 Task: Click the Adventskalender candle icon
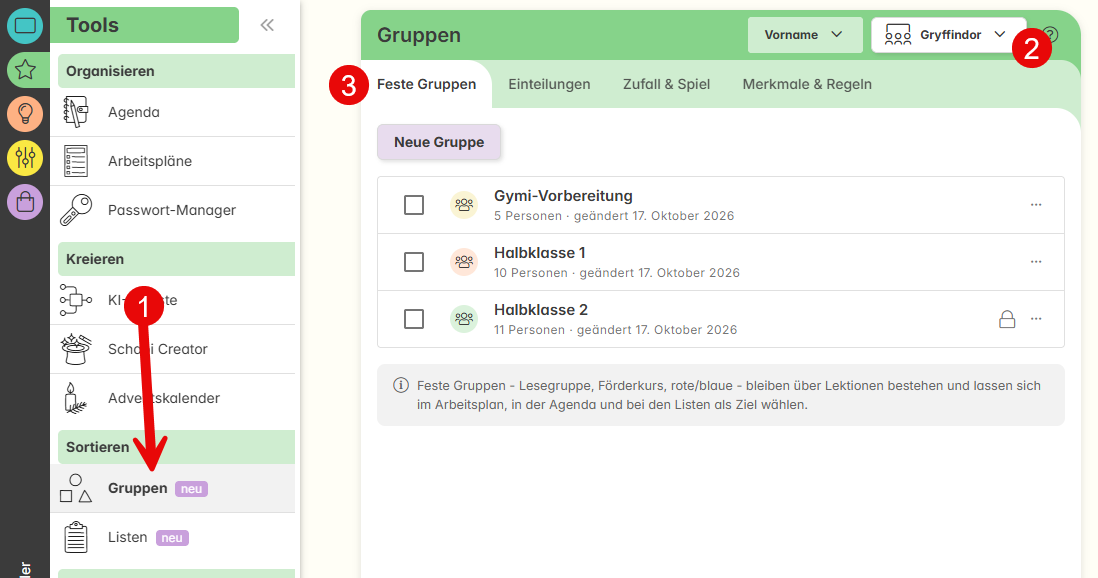tap(76, 398)
